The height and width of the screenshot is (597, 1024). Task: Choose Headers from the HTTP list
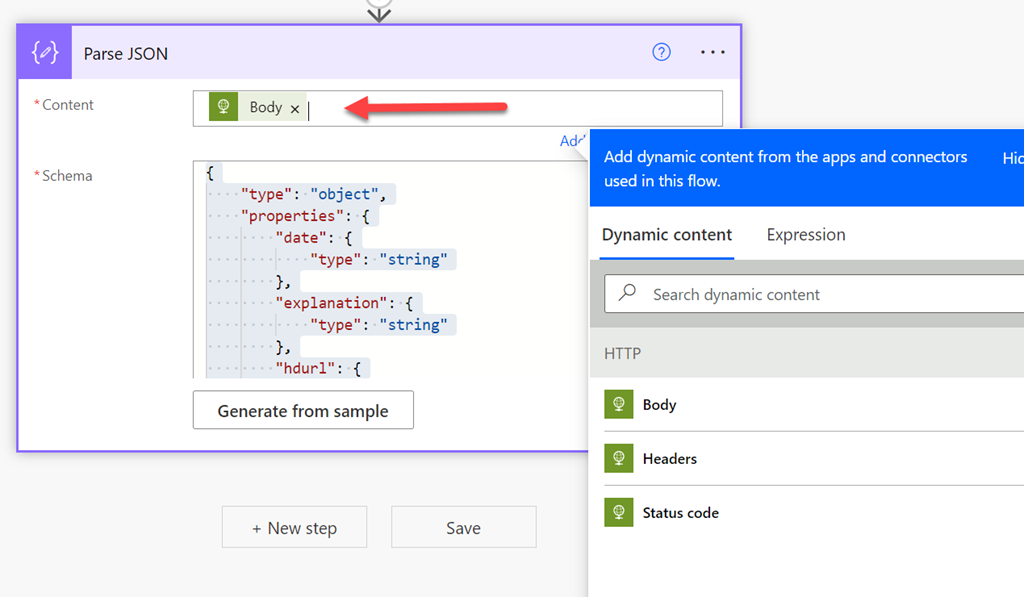(x=670, y=459)
